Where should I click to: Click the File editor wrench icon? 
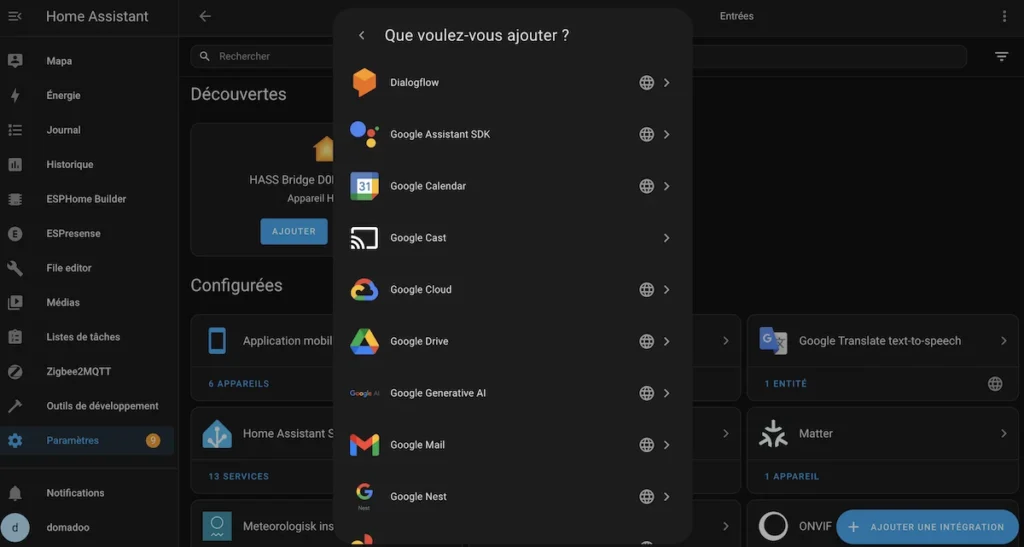(15, 268)
